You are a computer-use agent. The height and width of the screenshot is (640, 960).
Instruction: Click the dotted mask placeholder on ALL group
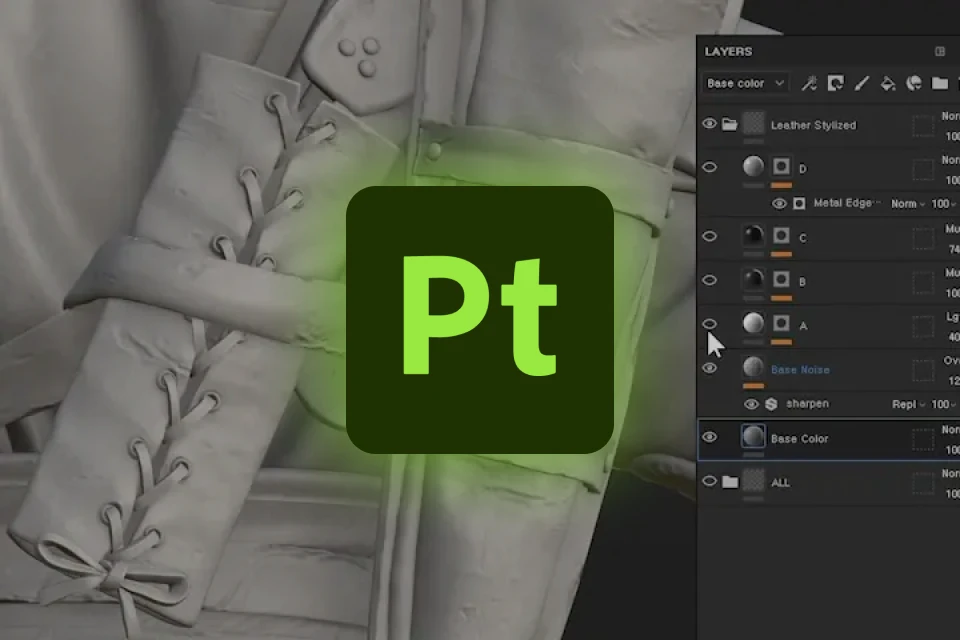click(923, 484)
